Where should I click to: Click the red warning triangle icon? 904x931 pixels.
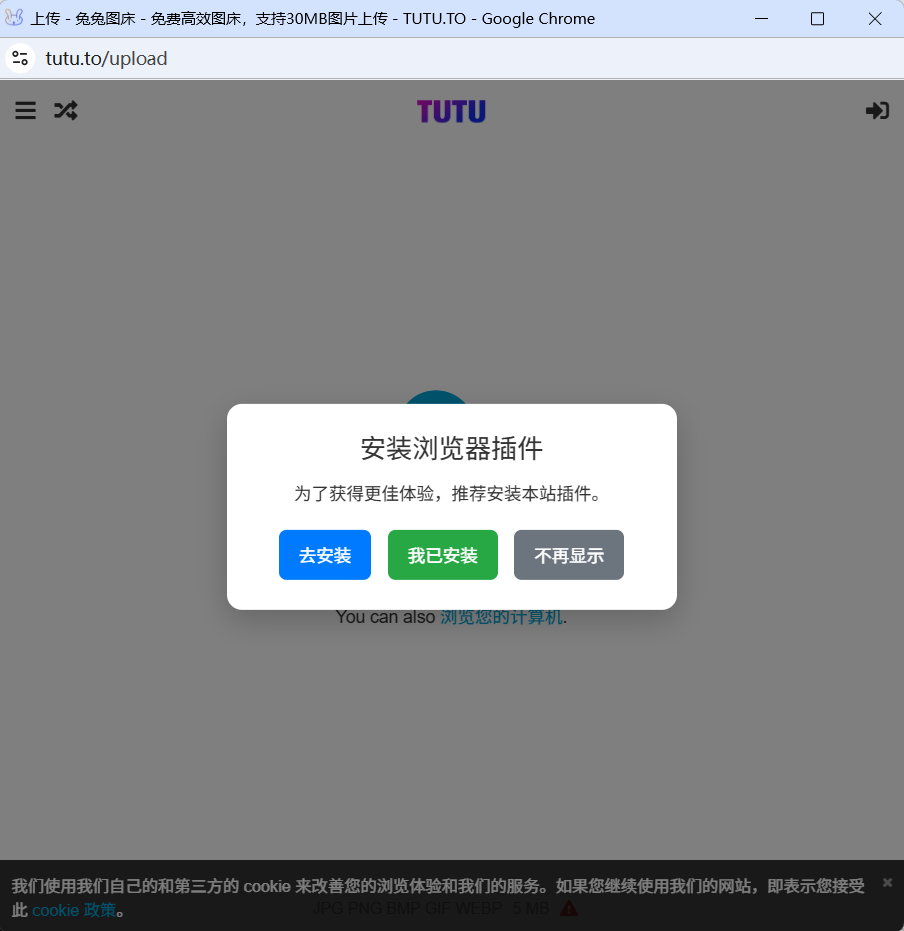(x=569, y=909)
